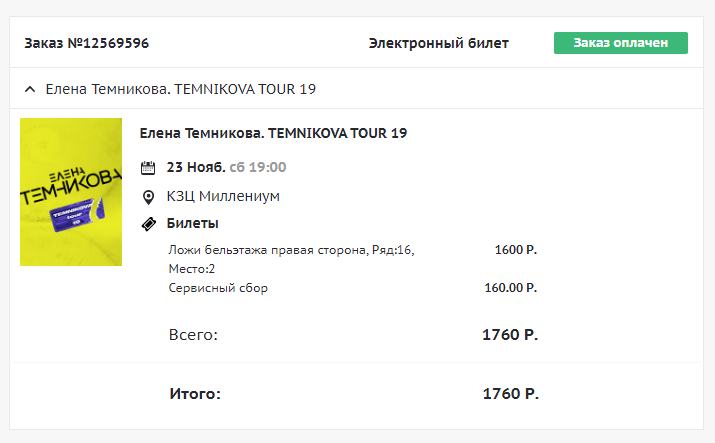
Task: Click the Итого amount 1760 Р.
Action: tap(510, 394)
